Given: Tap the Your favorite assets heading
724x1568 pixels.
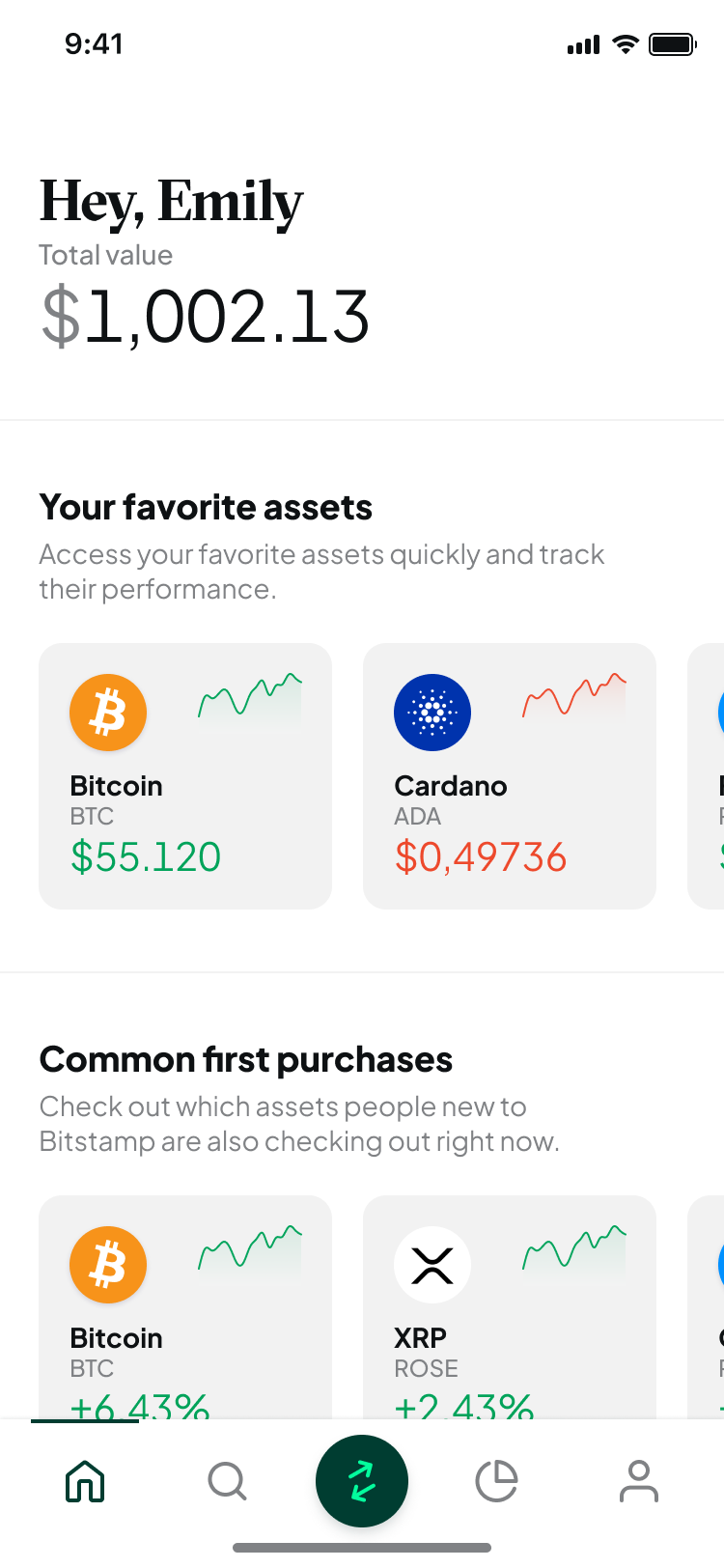Looking at the screenshot, I should (206, 508).
